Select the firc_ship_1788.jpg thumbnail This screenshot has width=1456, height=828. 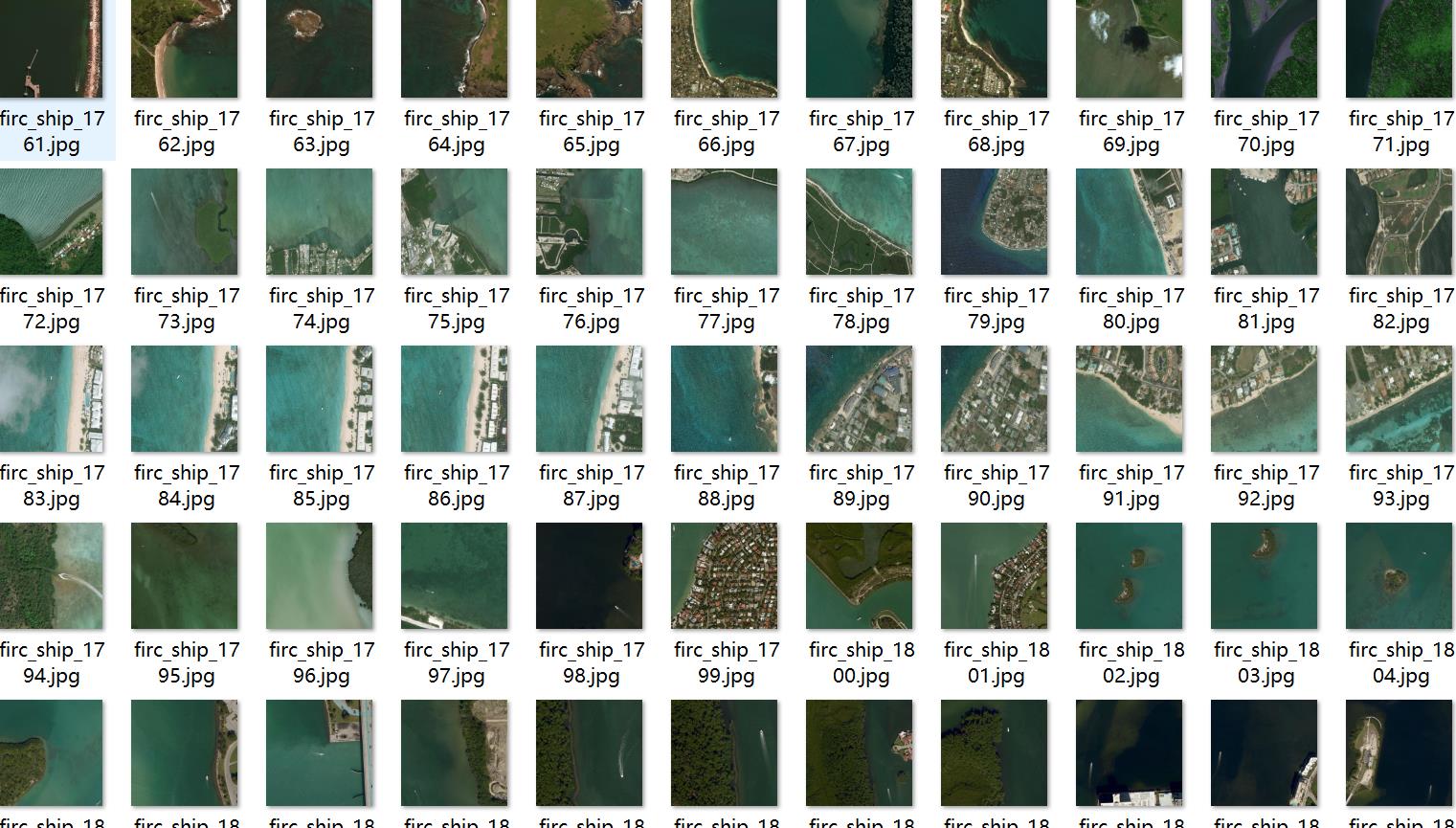725,399
